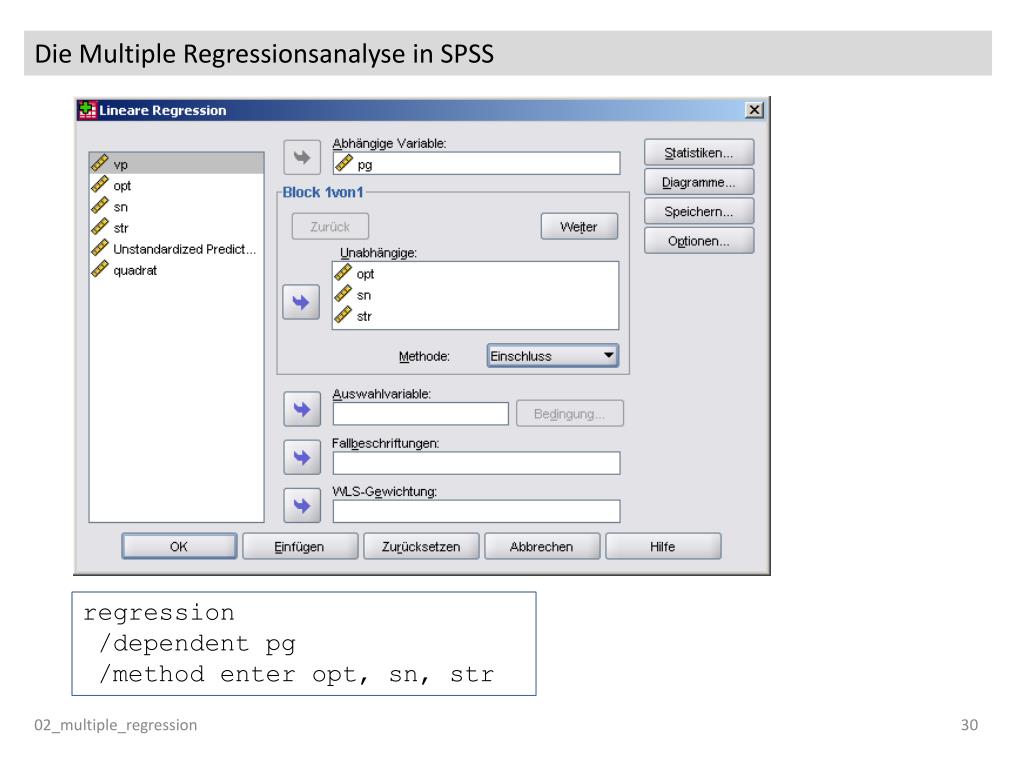Screen dimensions: 1024x768
Task: Select str in the Unabhängige list
Action: coord(475,316)
